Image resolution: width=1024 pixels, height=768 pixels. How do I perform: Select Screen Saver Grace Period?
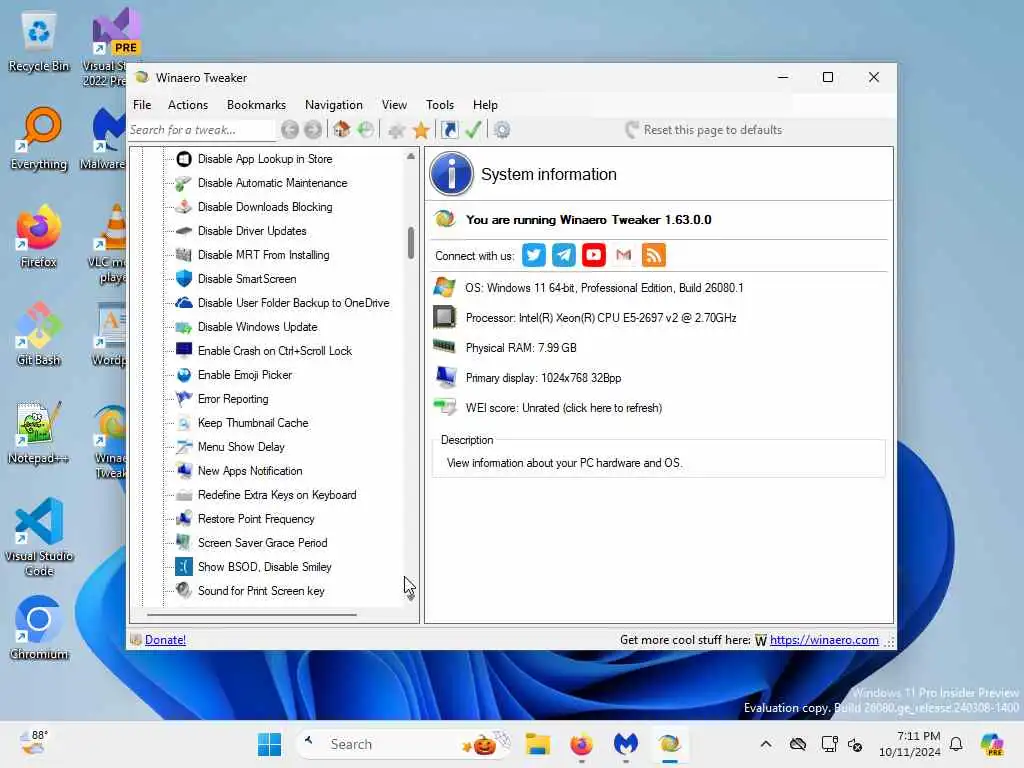pos(263,543)
